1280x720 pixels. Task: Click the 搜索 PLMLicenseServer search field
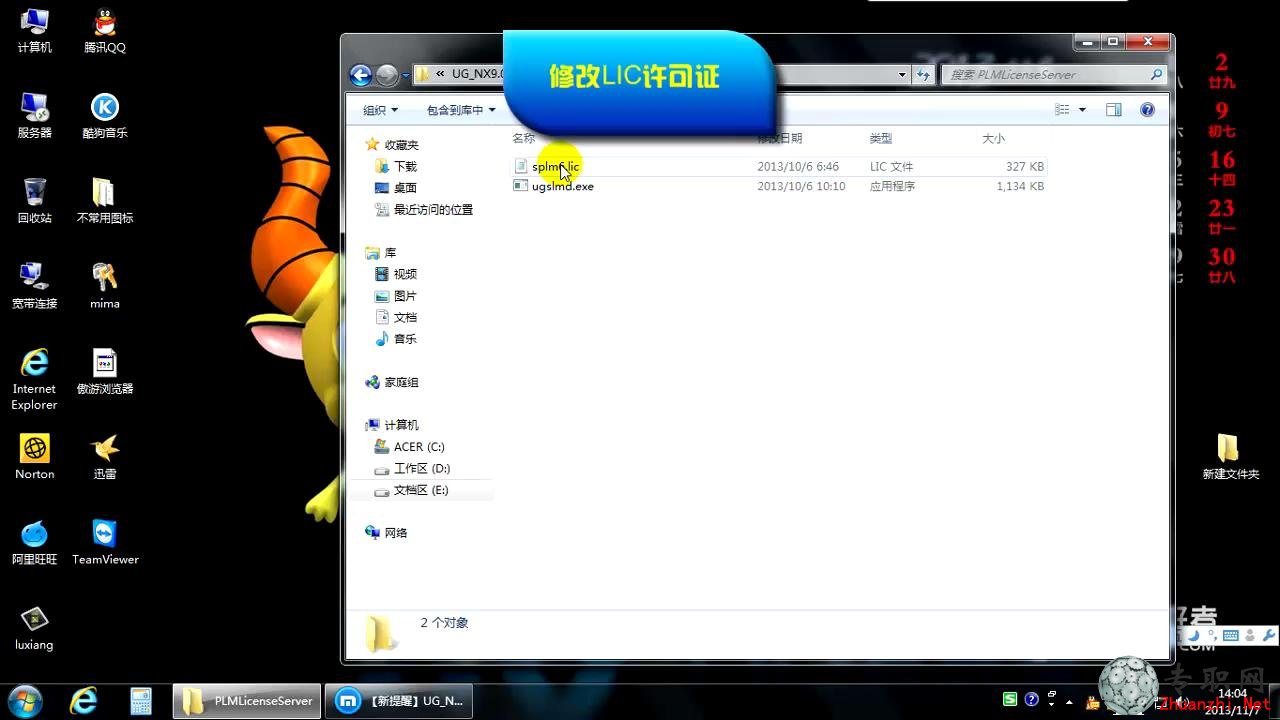(1055, 75)
